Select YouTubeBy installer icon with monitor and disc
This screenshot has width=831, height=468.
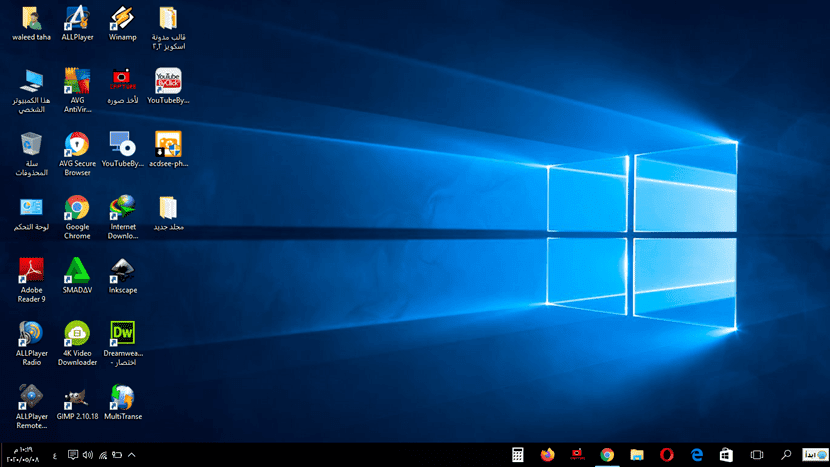pyautogui.click(x=122, y=149)
